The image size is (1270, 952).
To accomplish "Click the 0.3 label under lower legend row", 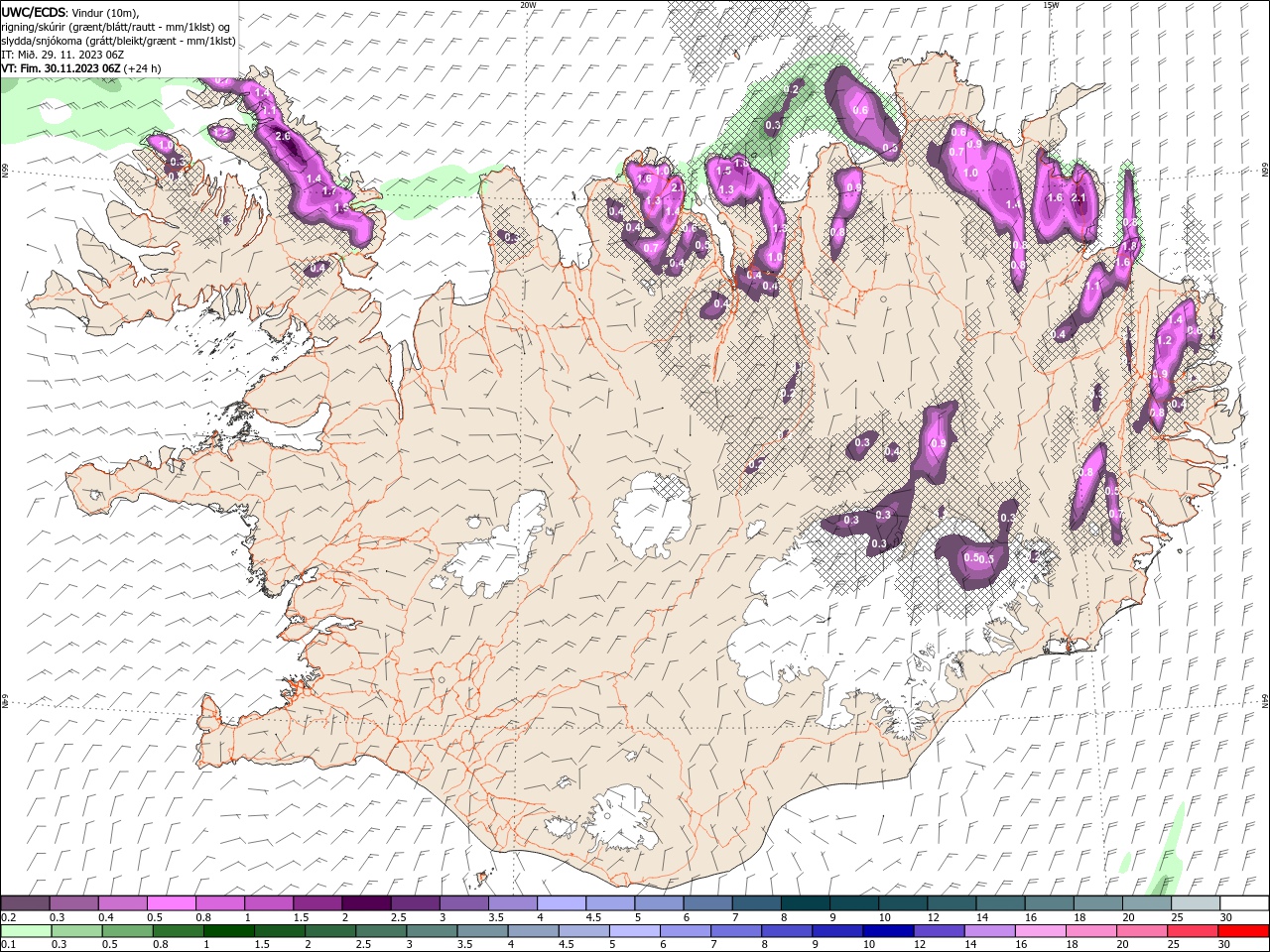I will [59, 945].
